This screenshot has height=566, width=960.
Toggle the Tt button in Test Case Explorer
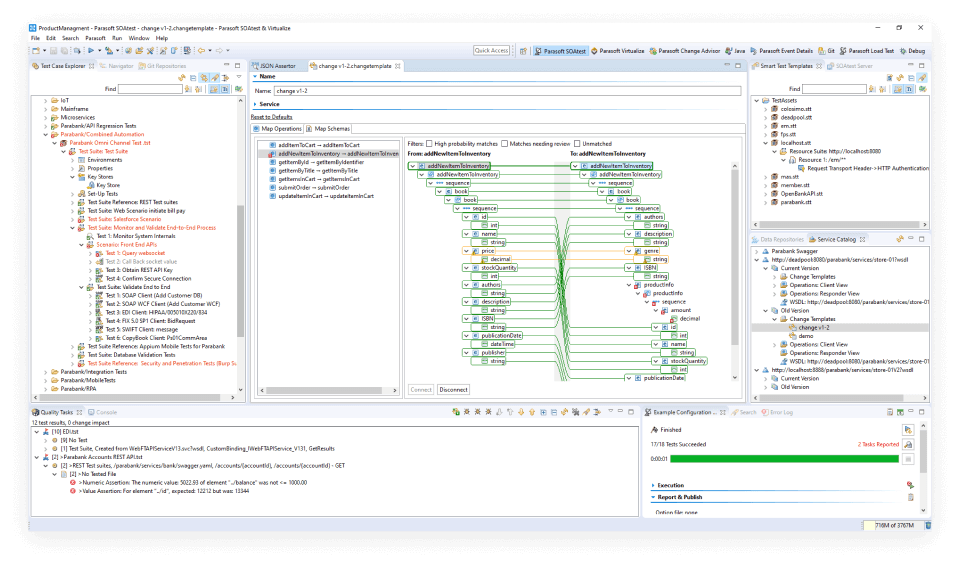[225, 89]
